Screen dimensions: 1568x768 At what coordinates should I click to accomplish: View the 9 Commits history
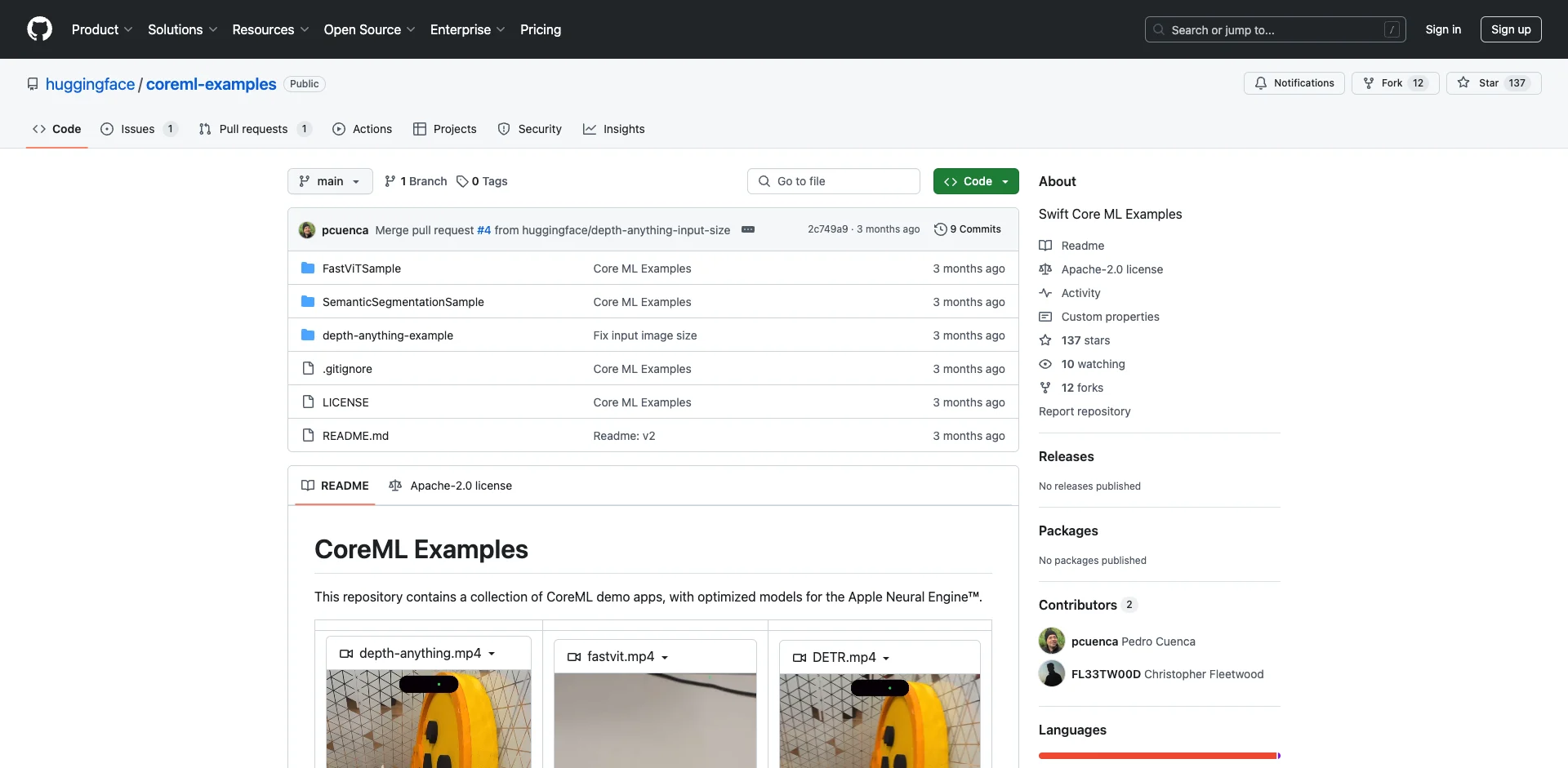[968, 229]
